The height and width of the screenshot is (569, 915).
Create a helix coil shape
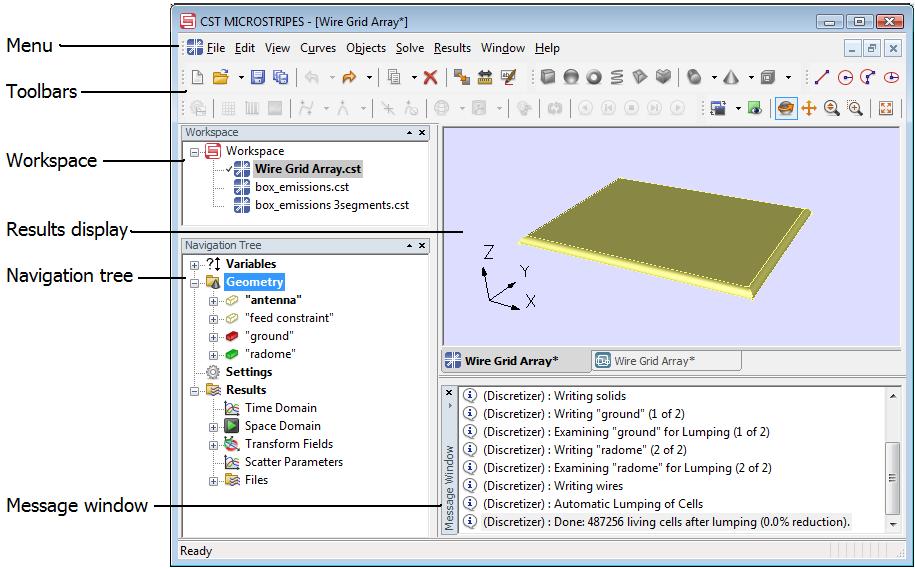click(617, 77)
